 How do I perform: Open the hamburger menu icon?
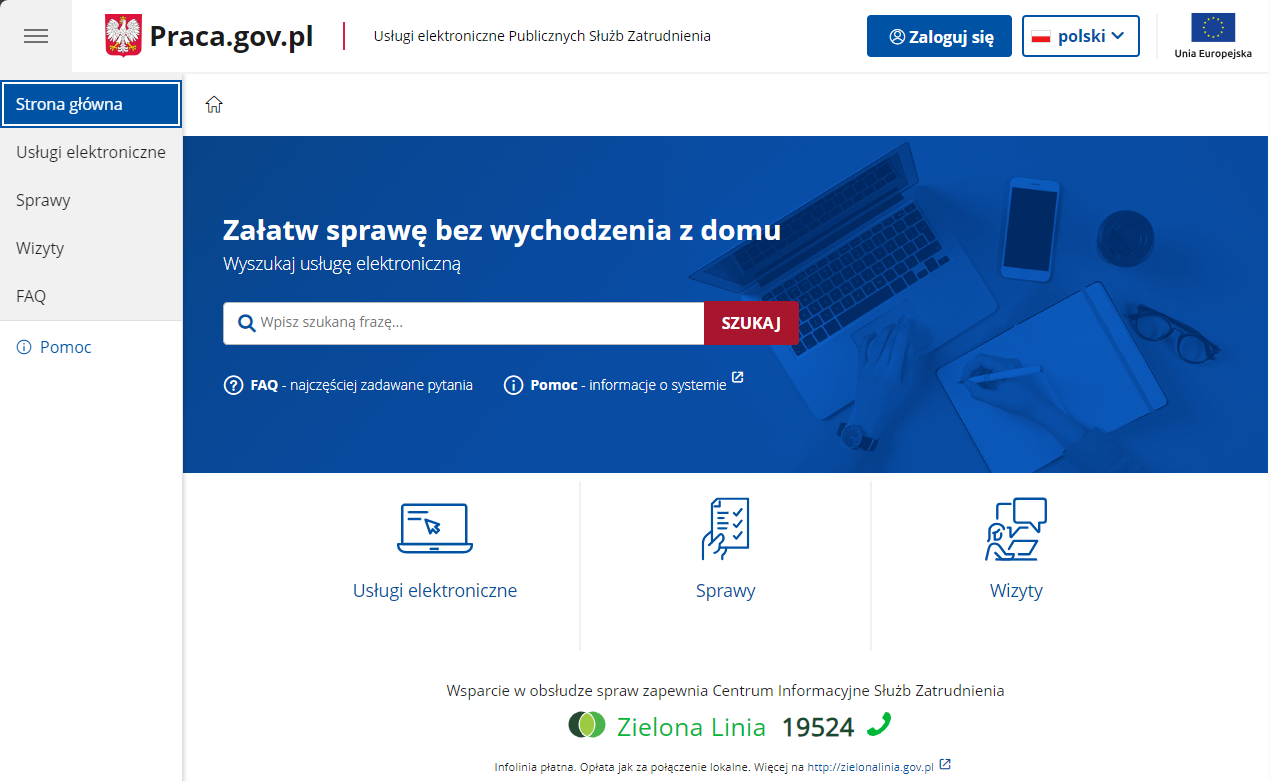coord(36,36)
